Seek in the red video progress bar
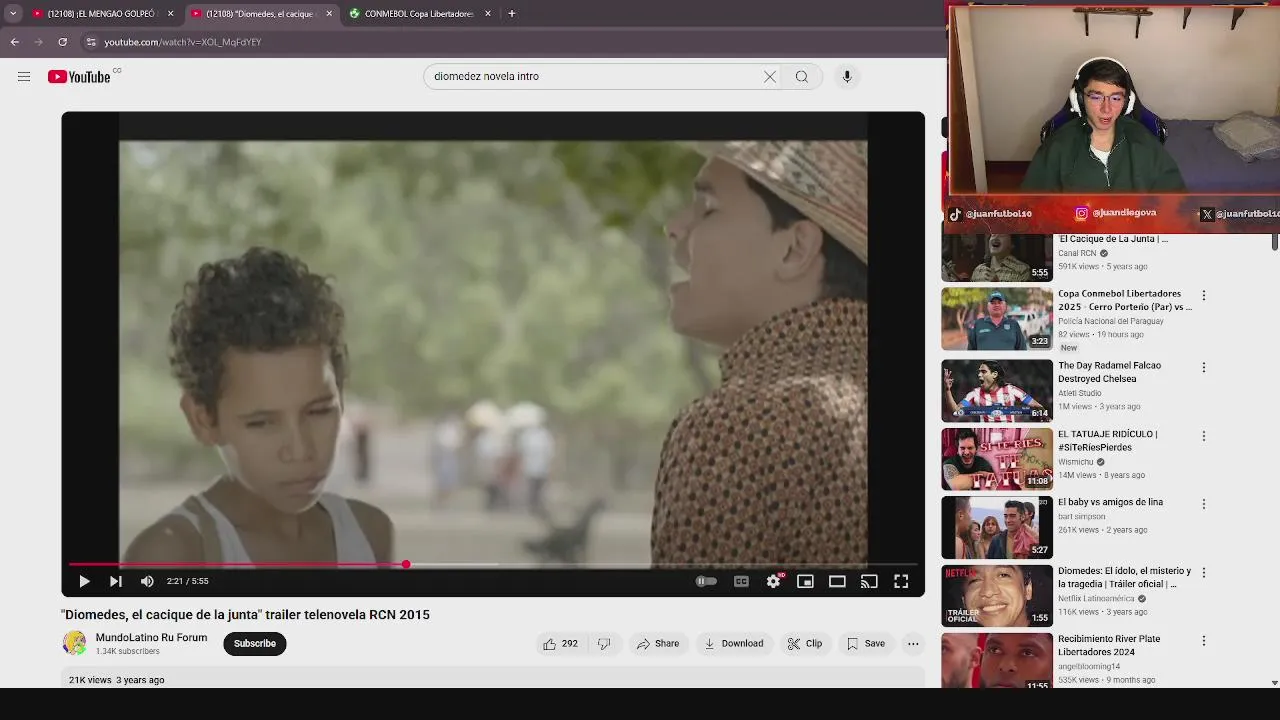Image resolution: width=1280 pixels, height=720 pixels. (x=493, y=565)
